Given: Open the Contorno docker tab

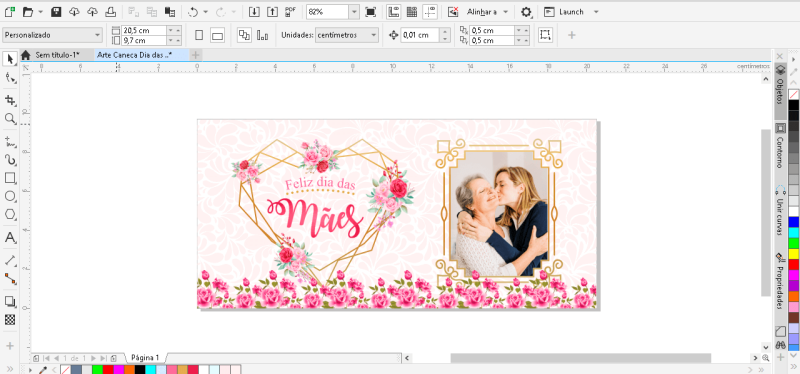Looking at the screenshot, I should pos(780,146).
